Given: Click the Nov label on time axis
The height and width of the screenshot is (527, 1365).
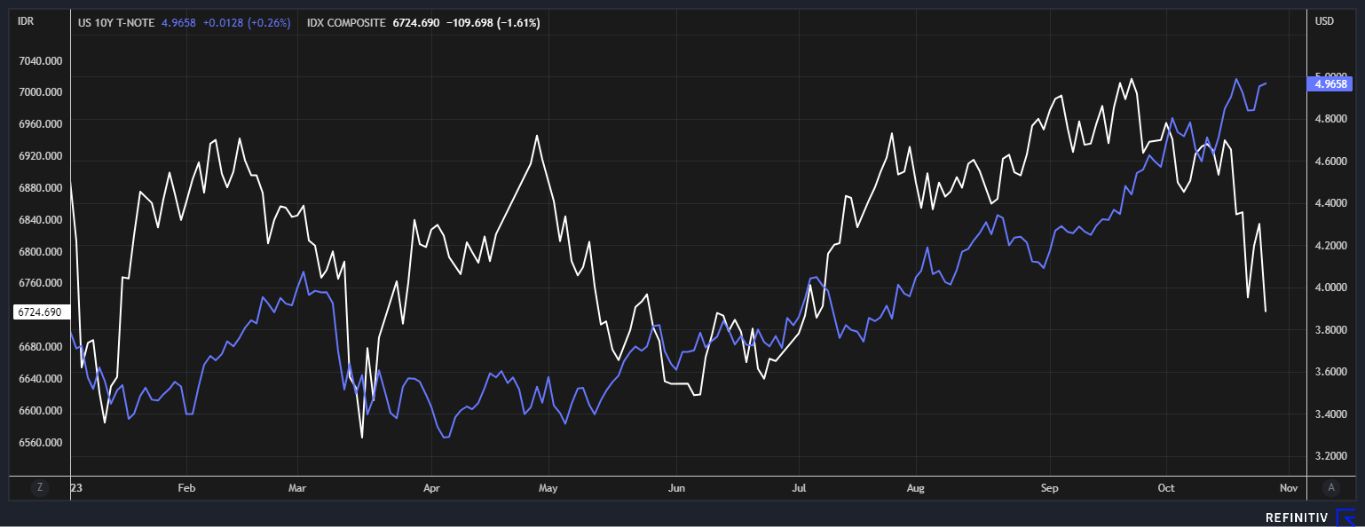Looking at the screenshot, I should point(1288,489).
